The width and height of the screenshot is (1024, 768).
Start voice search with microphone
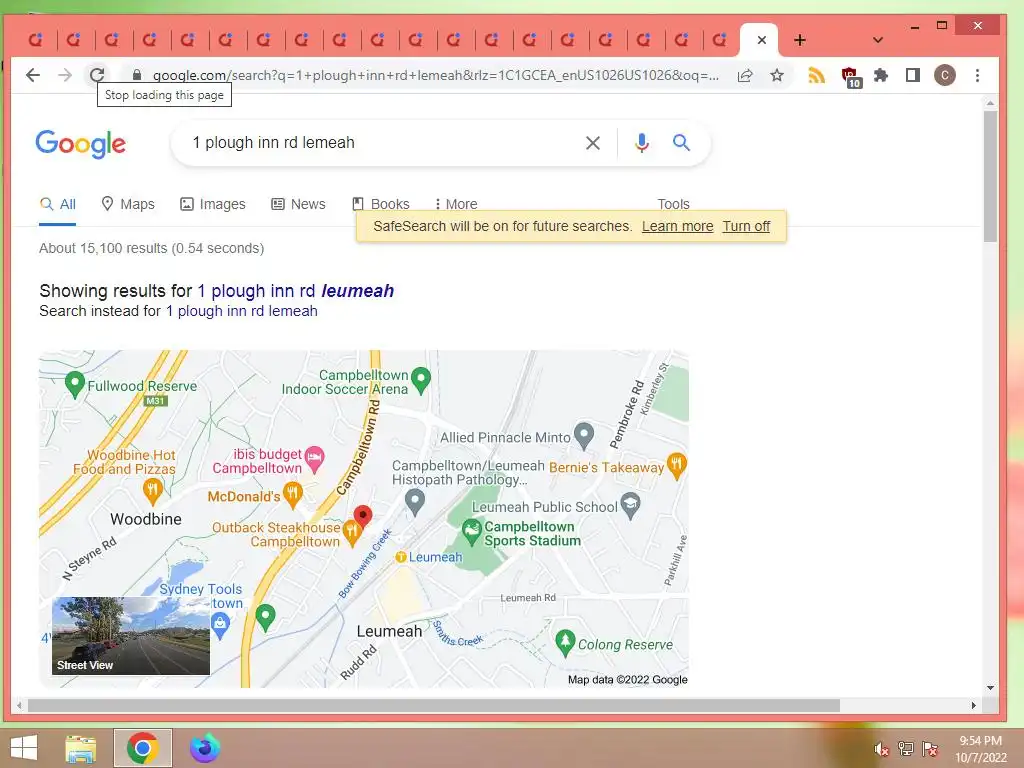642,143
